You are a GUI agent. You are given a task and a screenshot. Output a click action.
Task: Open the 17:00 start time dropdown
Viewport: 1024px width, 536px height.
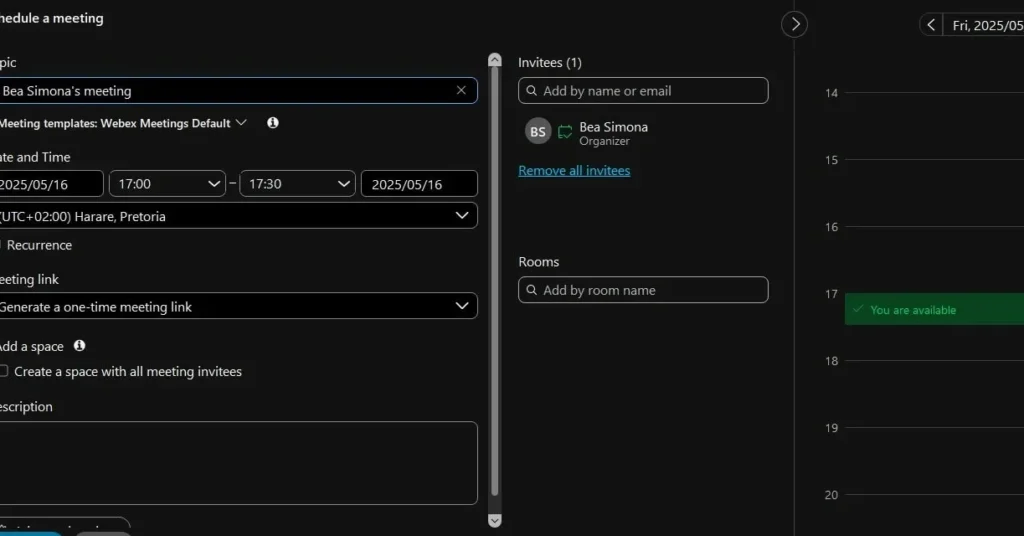click(x=167, y=184)
